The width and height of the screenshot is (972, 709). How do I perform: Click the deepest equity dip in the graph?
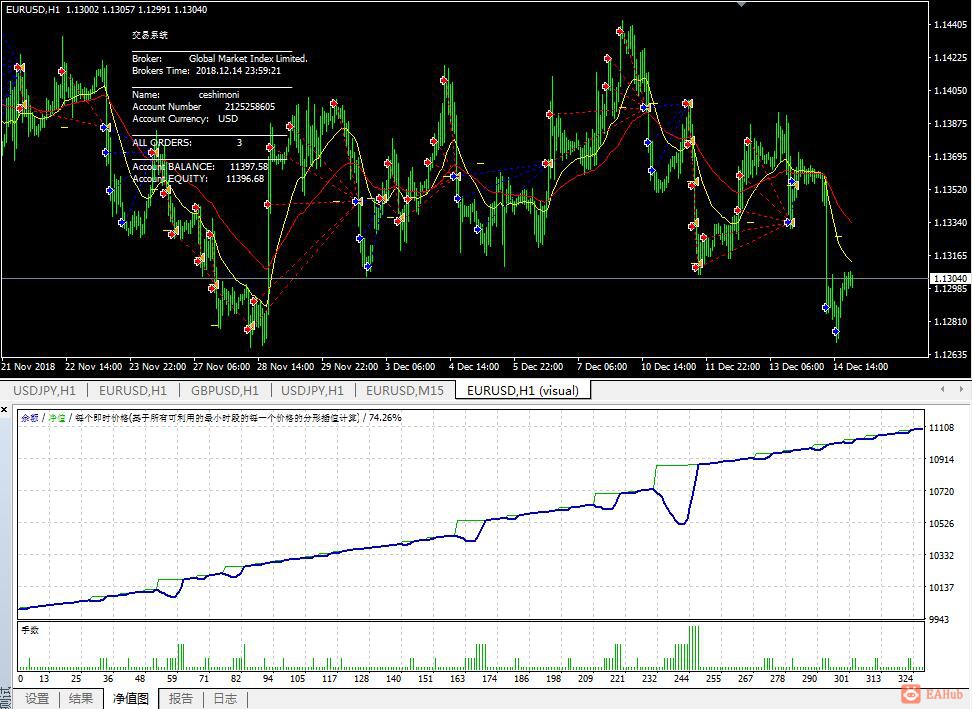[682, 523]
